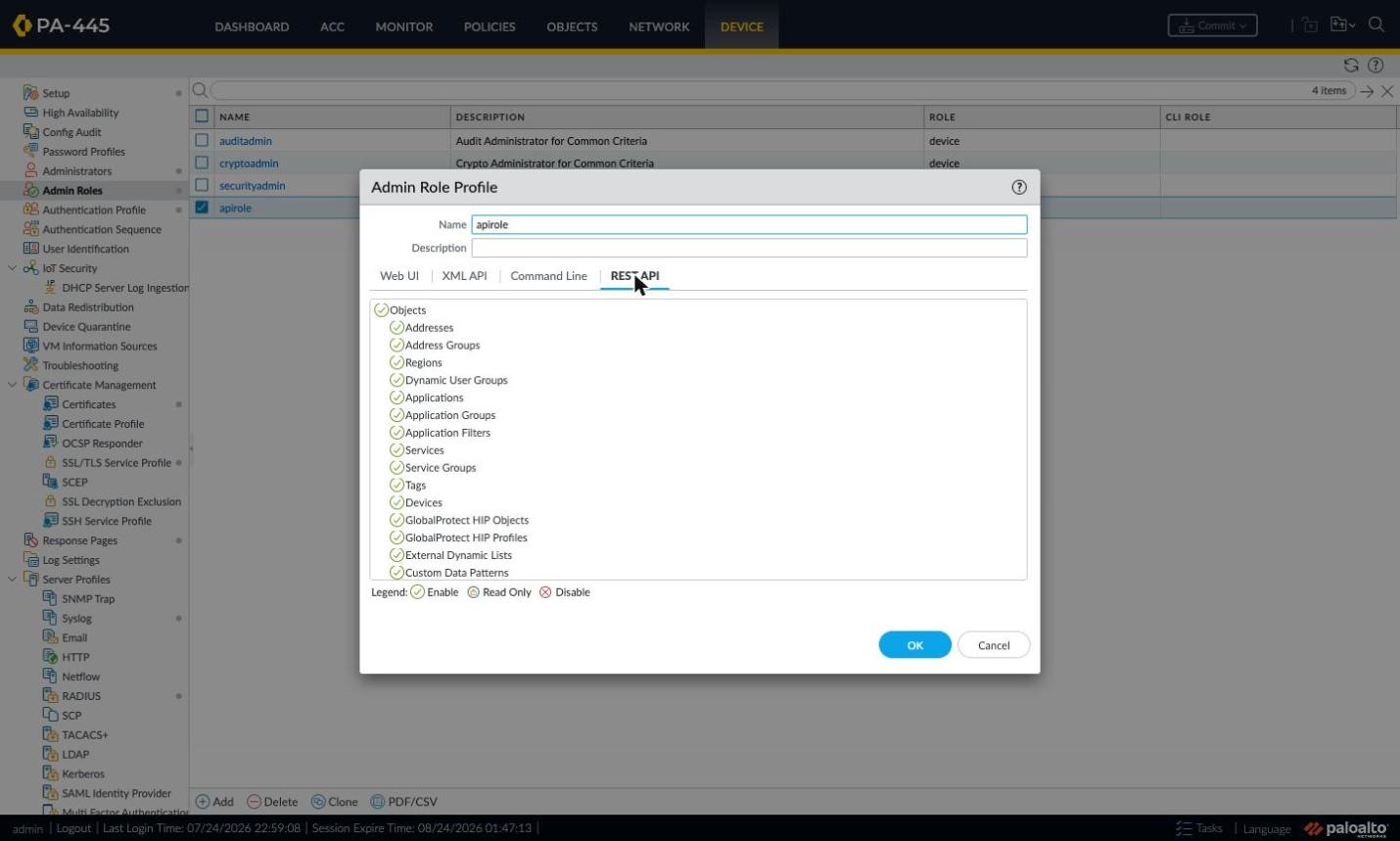Click the Logout link in the status bar

click(73, 828)
